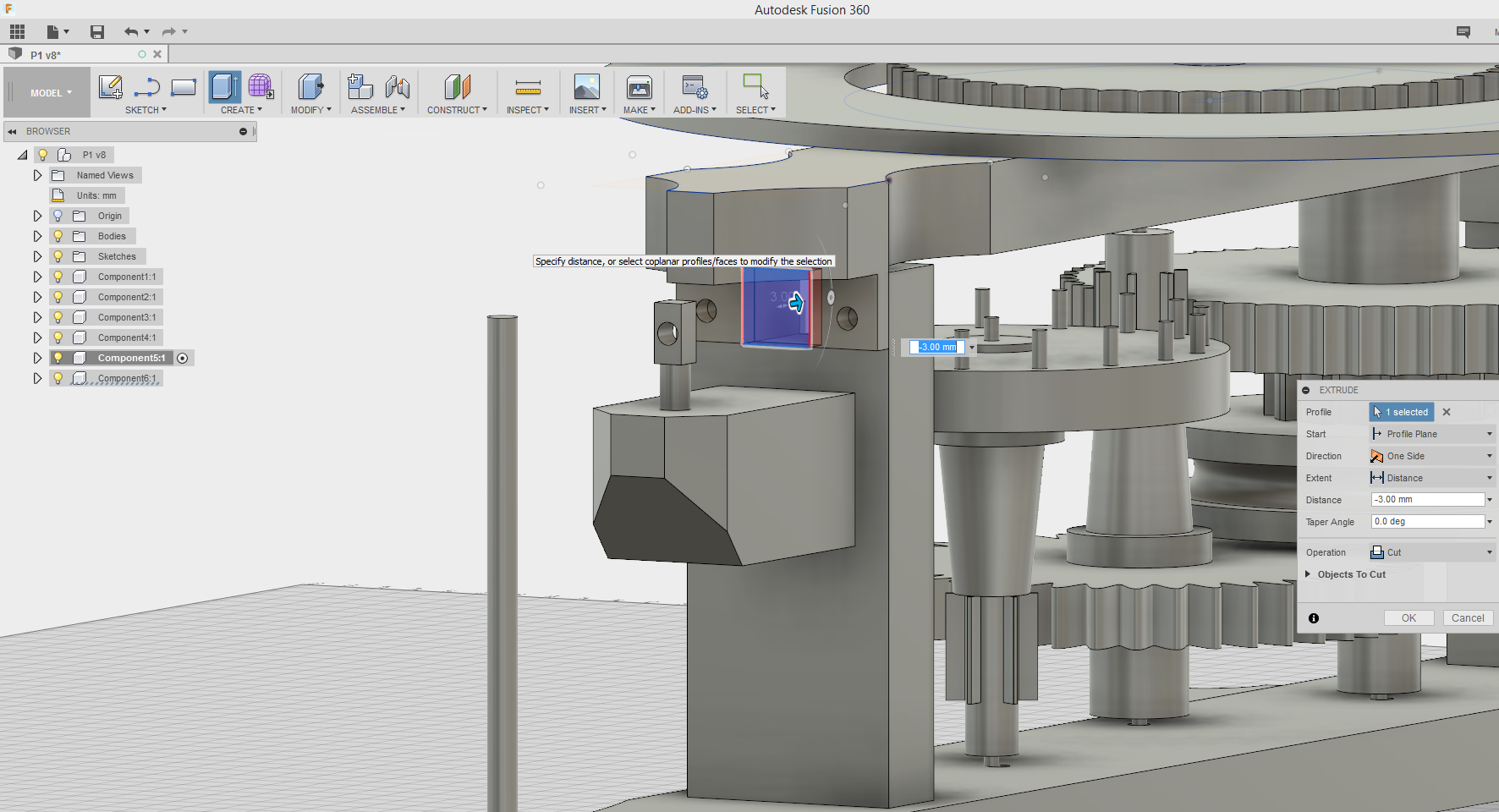This screenshot has width=1499, height=812.
Task: Click the Create Form icon
Action: pyautogui.click(x=261, y=87)
